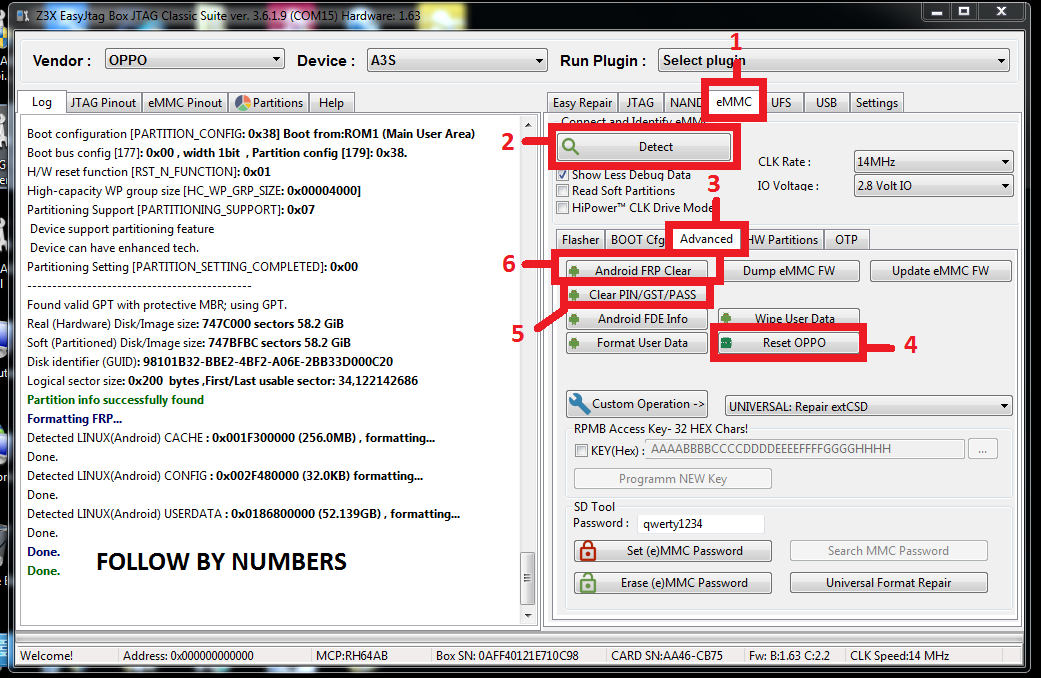Switch to the NAND tab
This screenshot has width=1041, height=678.
point(684,103)
